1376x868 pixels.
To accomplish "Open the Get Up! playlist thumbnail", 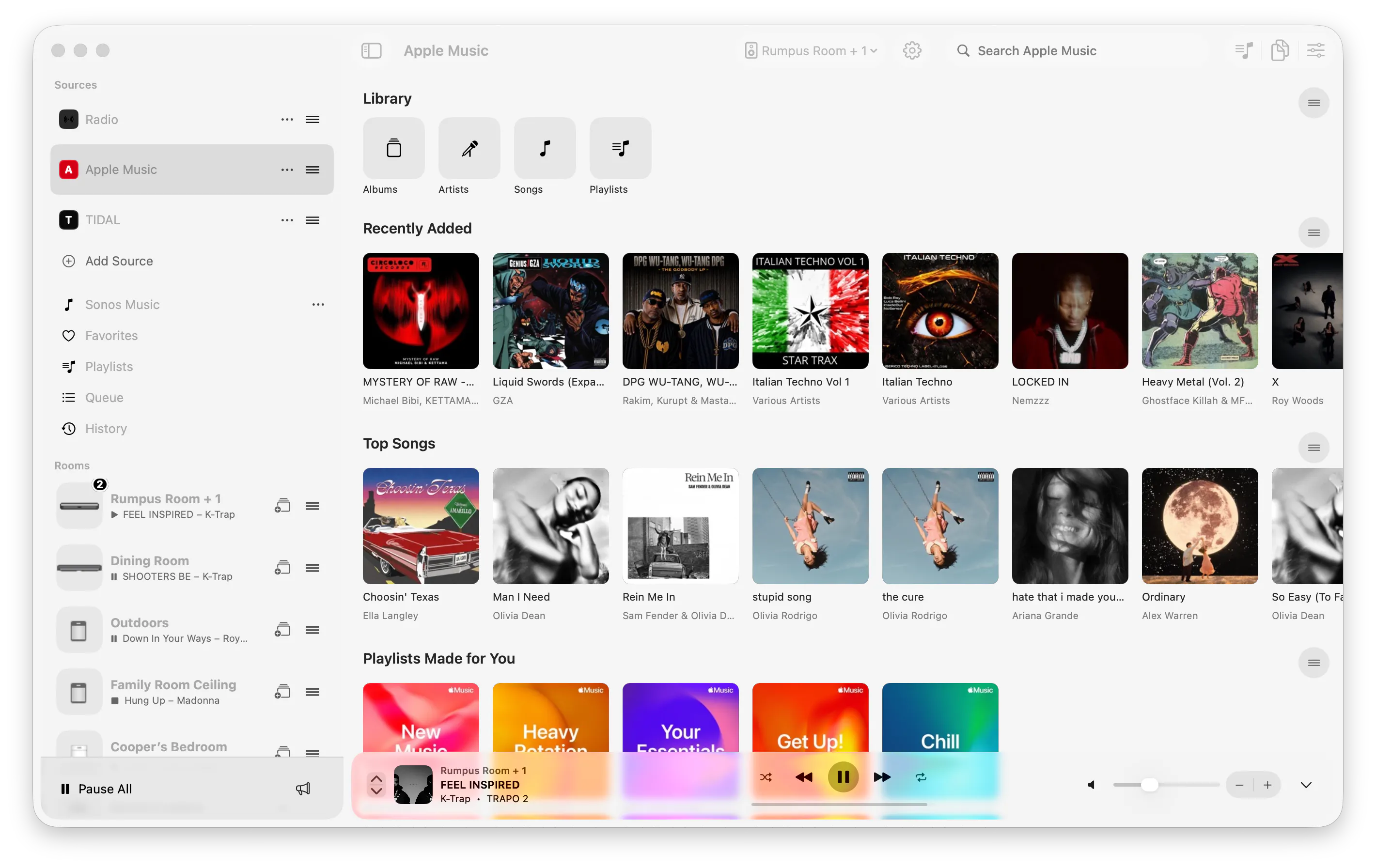I will (810, 717).
